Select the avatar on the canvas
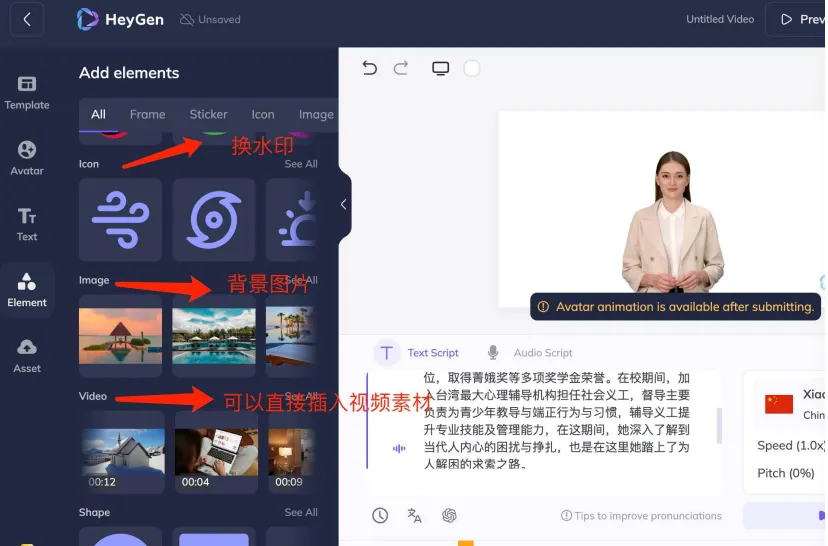The height and width of the screenshot is (546, 828). [672, 222]
